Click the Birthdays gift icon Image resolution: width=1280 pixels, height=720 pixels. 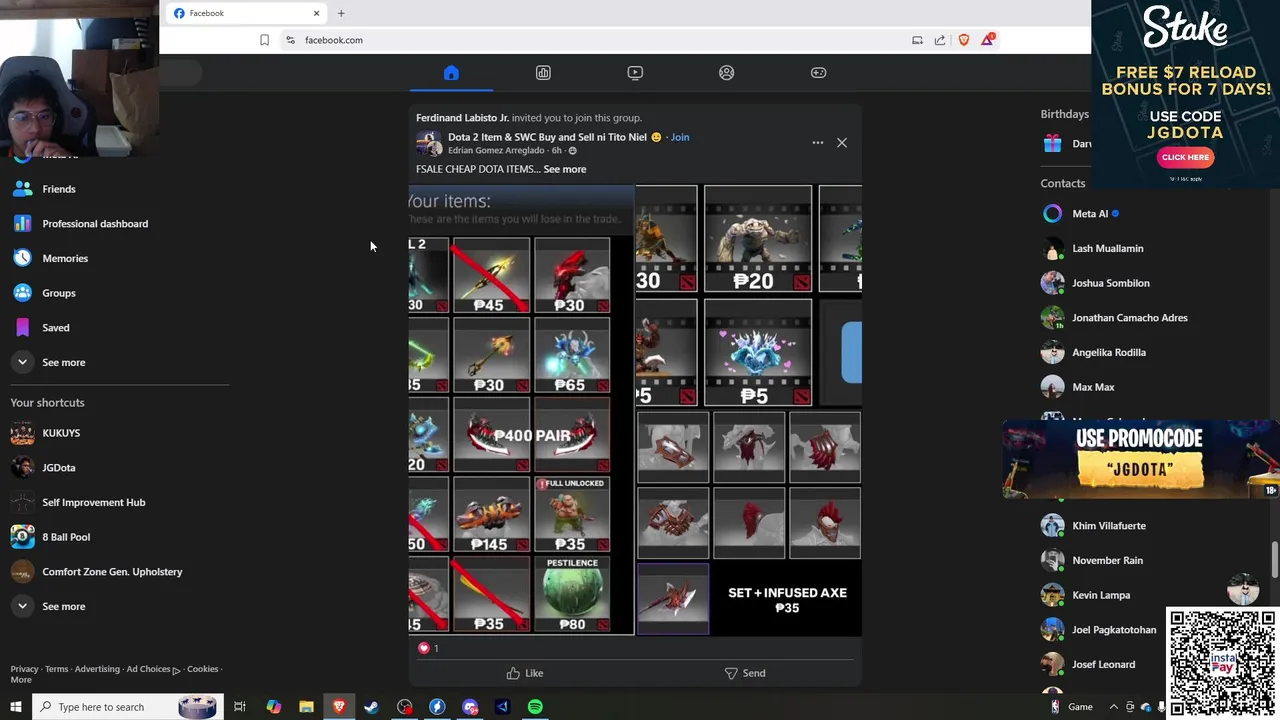(1052, 144)
